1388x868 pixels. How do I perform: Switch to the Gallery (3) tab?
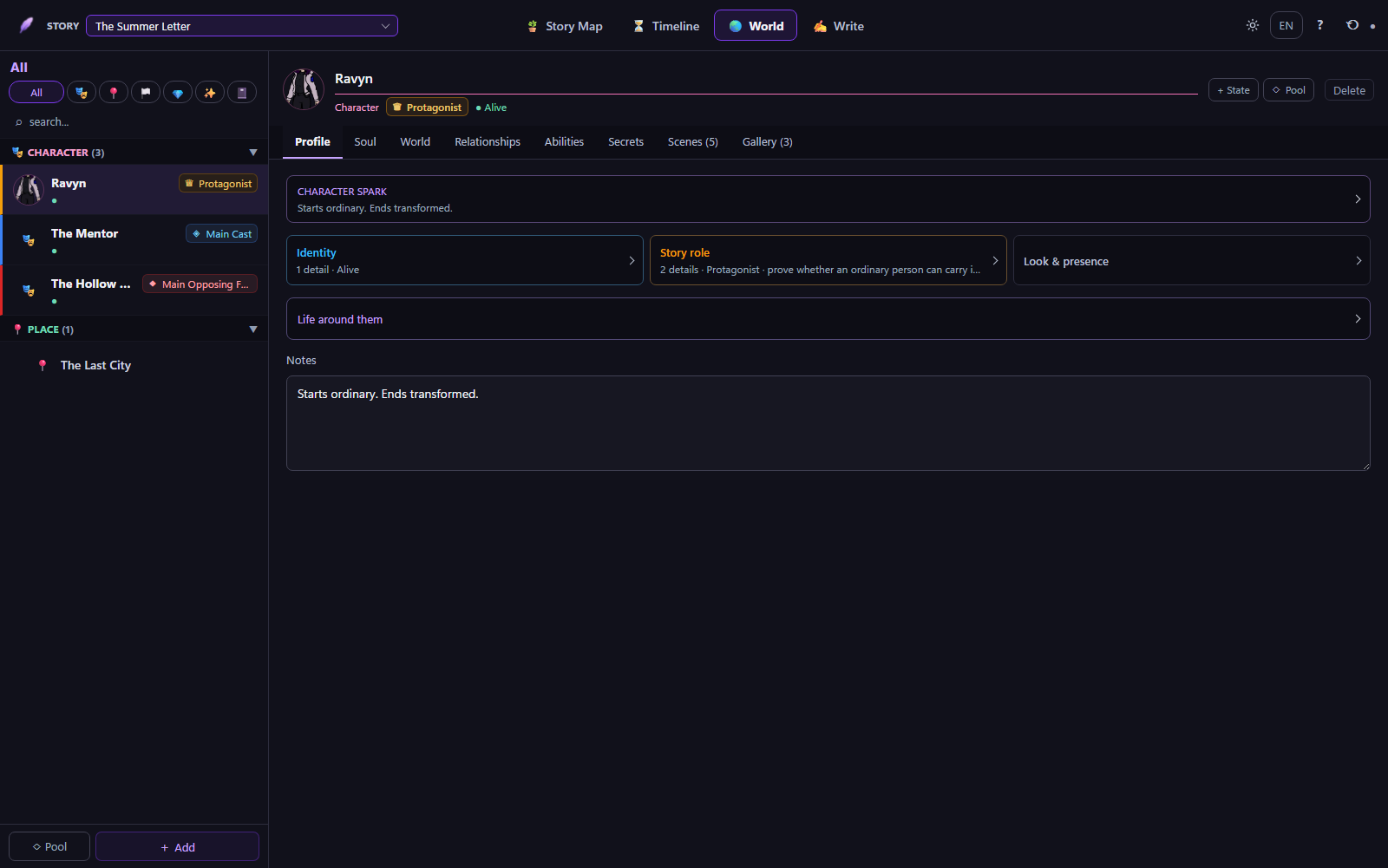768,142
